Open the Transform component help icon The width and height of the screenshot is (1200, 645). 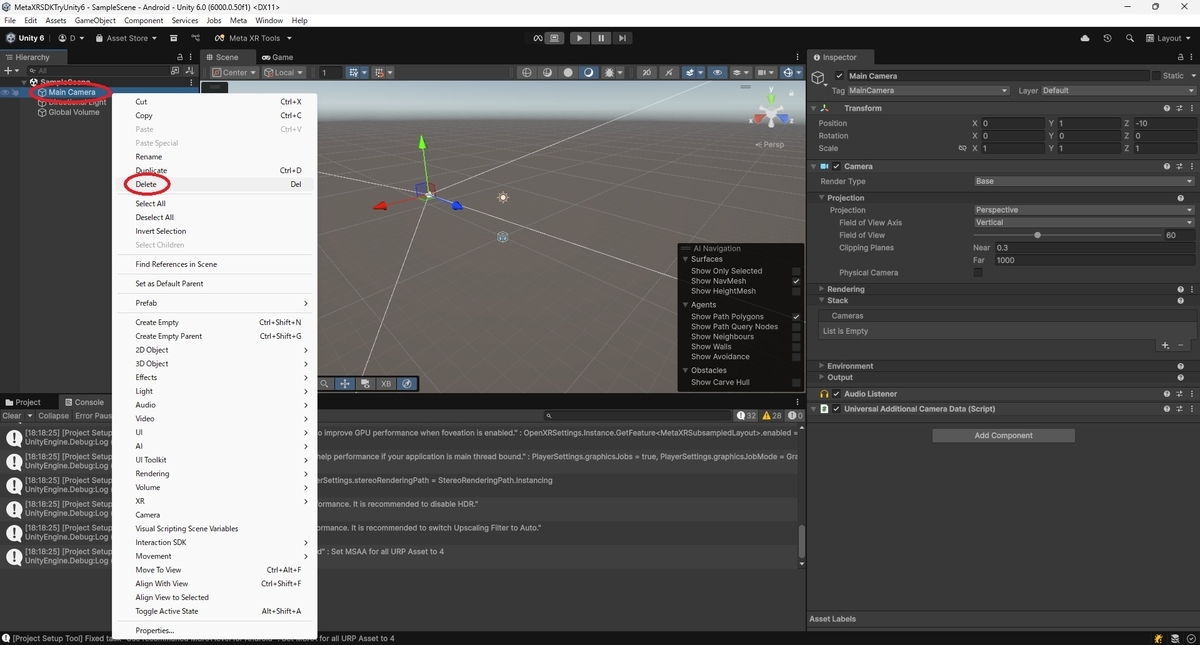1167,108
